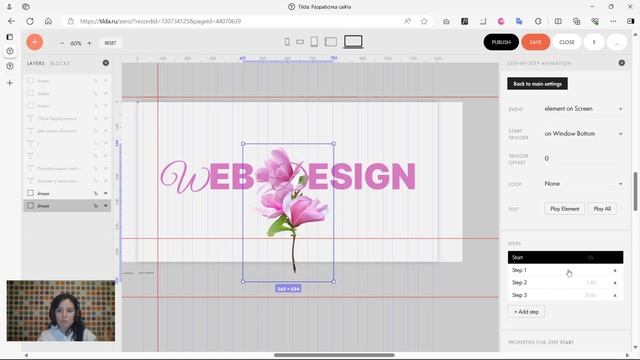This screenshot has width=640, height=360.
Task: Click the orange SAVE button
Action: 536,42
